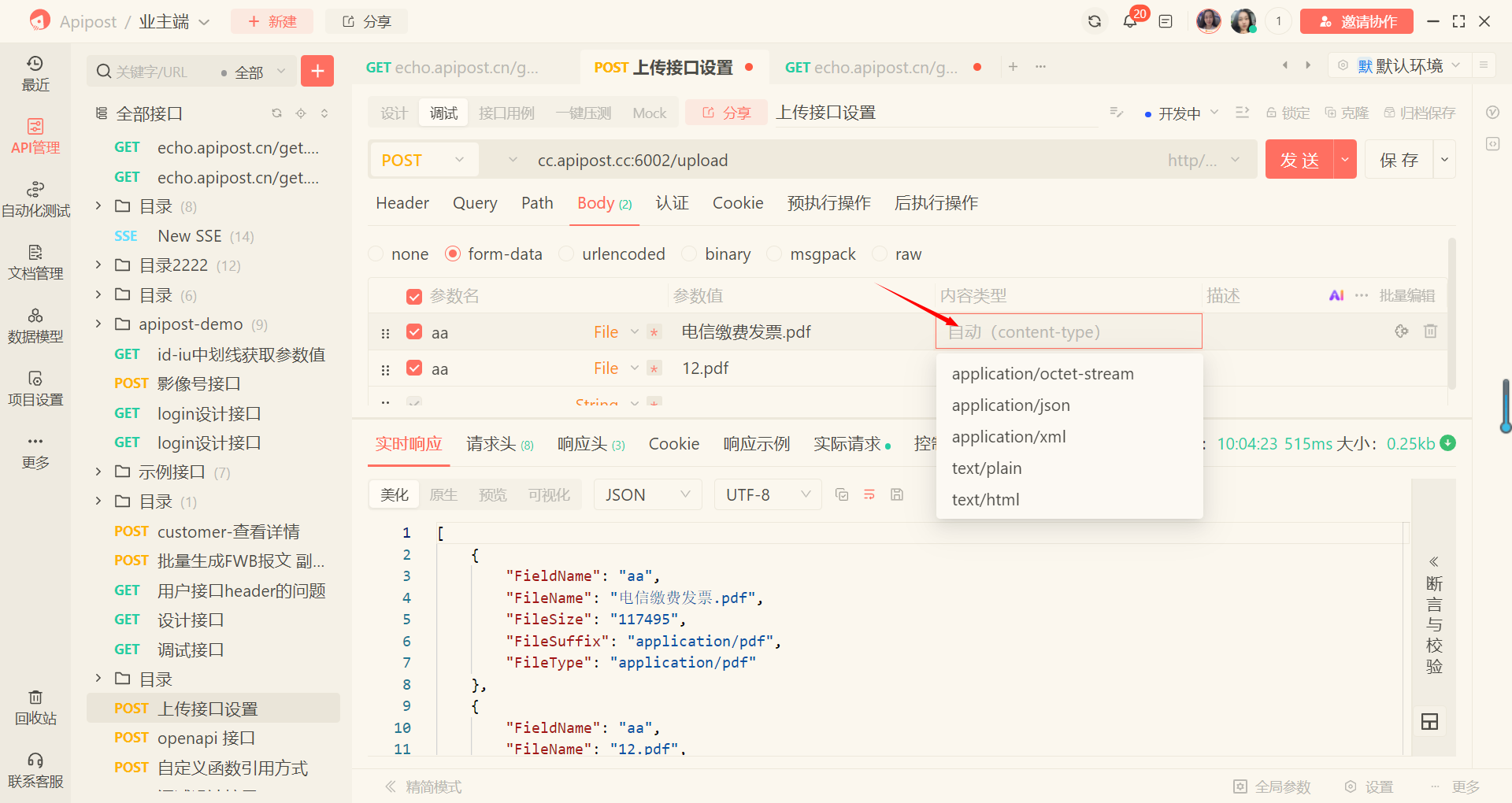
Task: Open the 开发中 status dropdown
Action: pyautogui.click(x=1181, y=113)
